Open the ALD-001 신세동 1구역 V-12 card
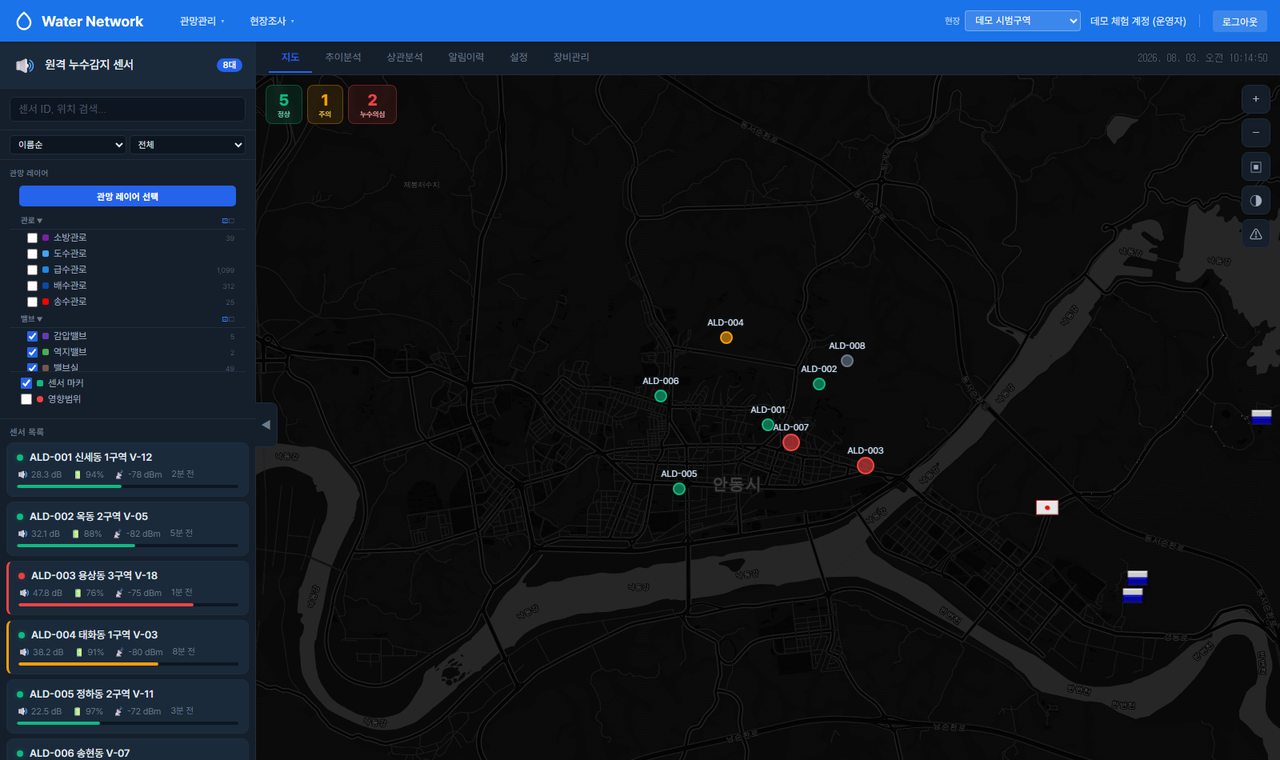 [128, 469]
